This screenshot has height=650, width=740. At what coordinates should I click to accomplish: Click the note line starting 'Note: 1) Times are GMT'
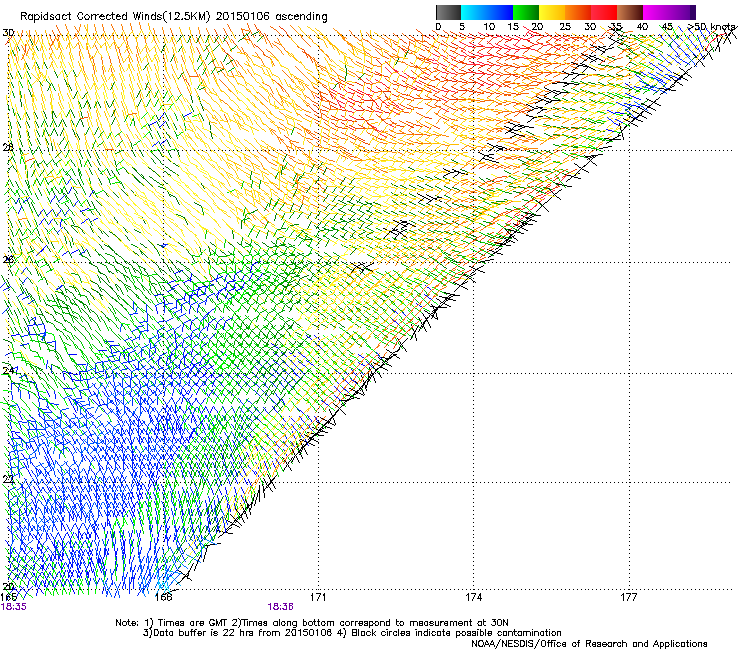click(311, 623)
